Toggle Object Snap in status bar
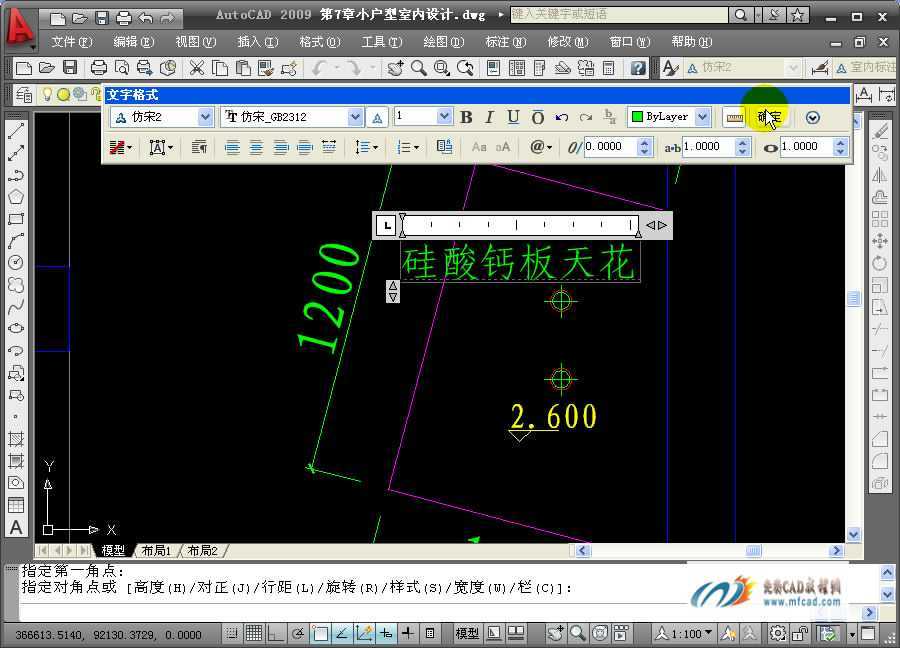This screenshot has width=900, height=648. coord(320,634)
